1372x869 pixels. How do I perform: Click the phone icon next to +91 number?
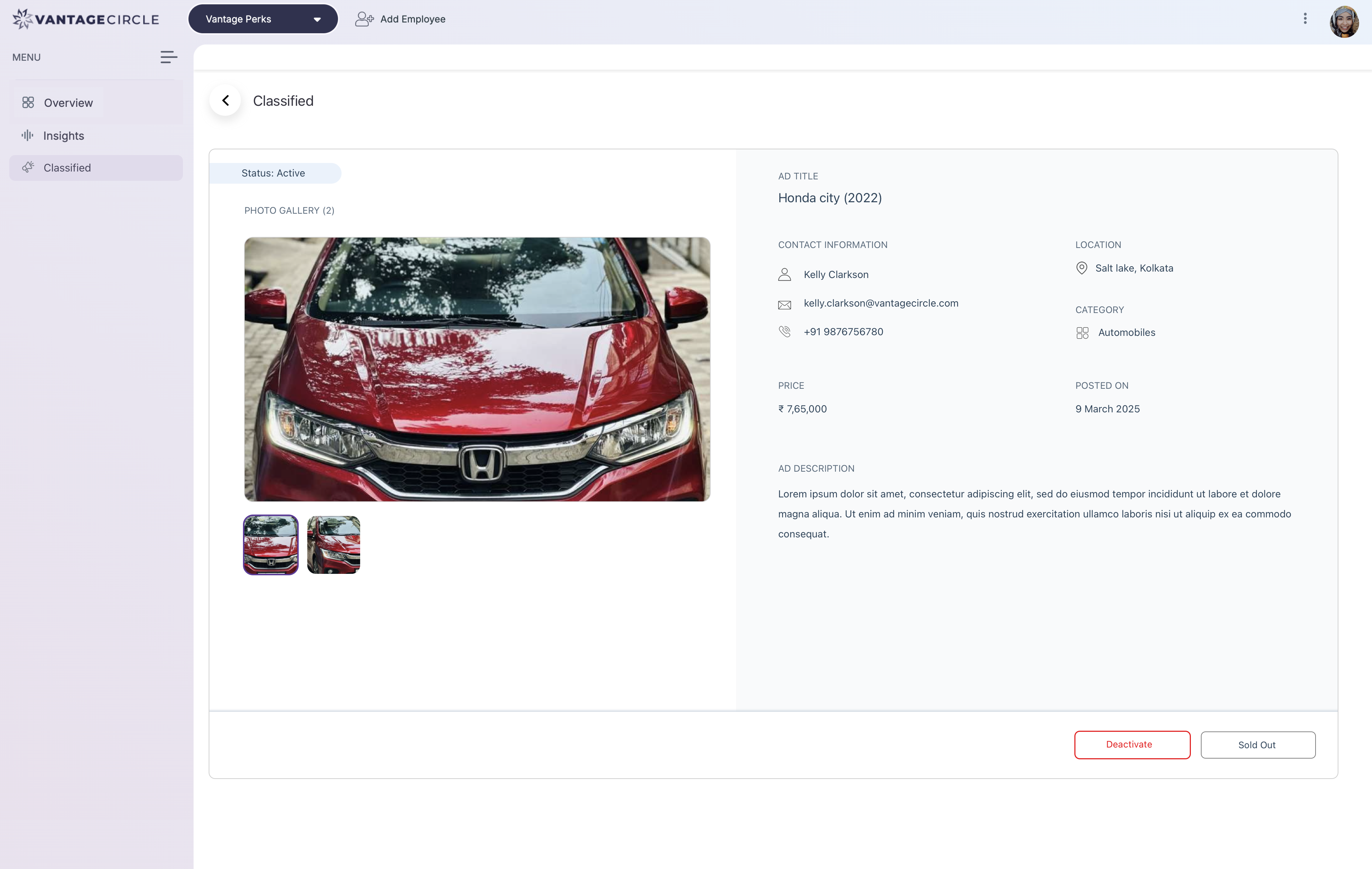[x=784, y=332]
